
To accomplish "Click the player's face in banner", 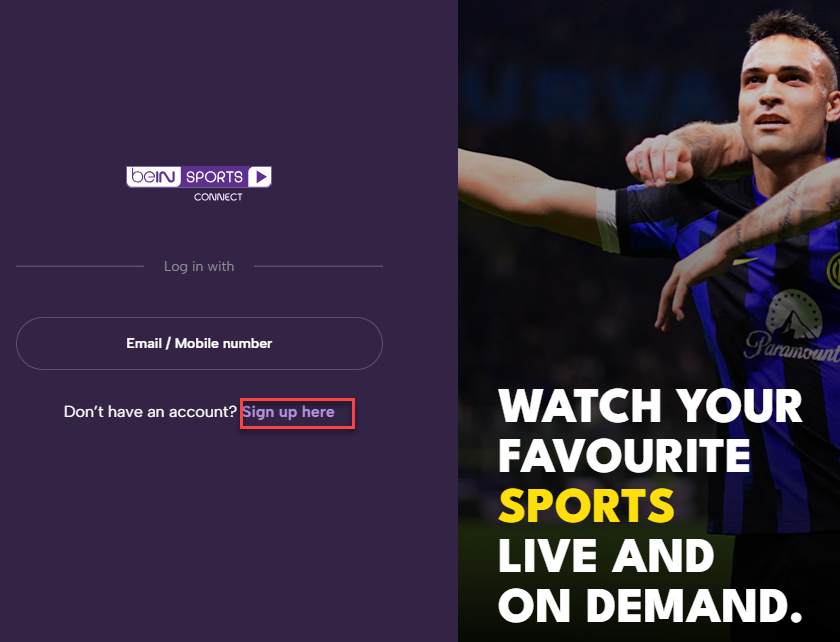I will tap(783, 96).
